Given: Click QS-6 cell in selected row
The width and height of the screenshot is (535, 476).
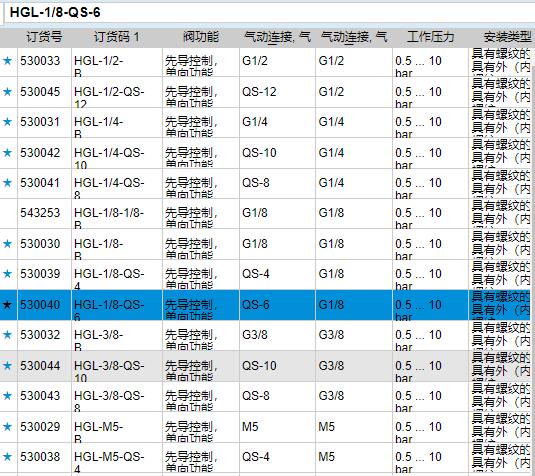Looking at the screenshot, I should coord(256,305).
